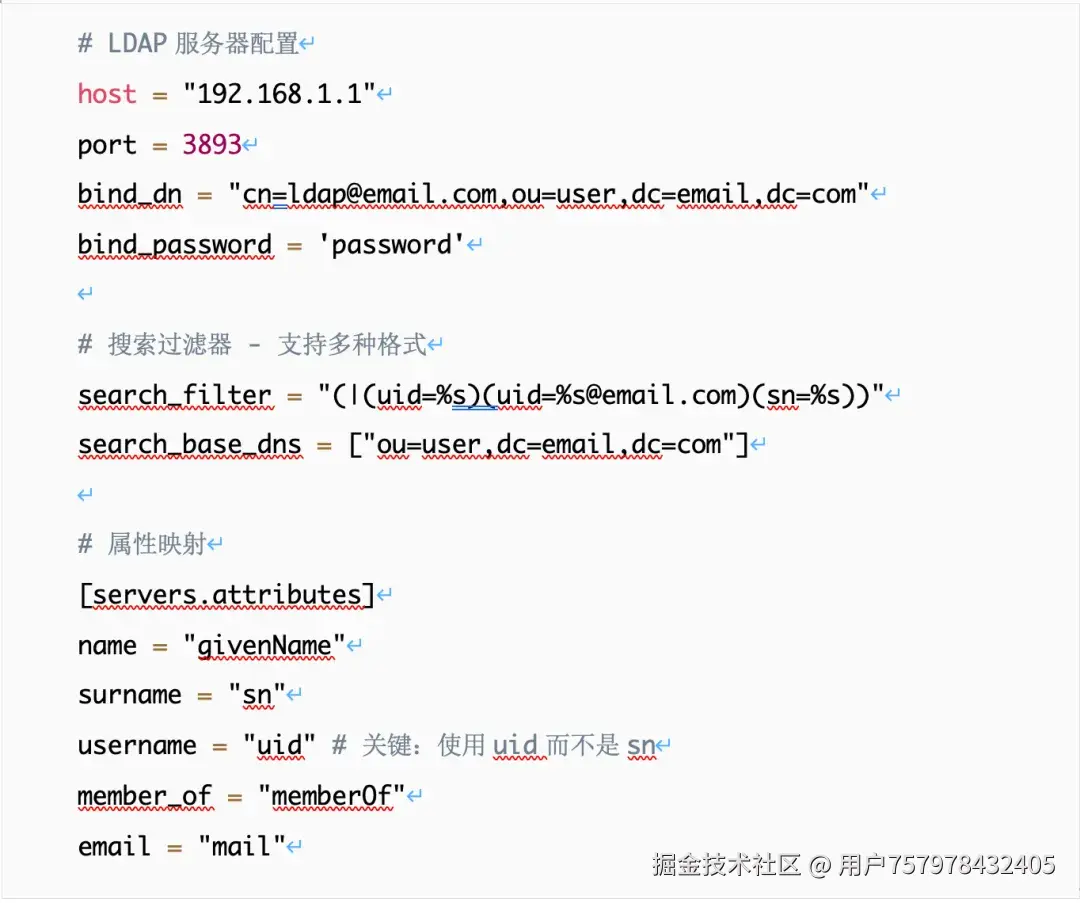Click the "memberOf" value
This screenshot has height=903, width=1080.
(x=331, y=796)
